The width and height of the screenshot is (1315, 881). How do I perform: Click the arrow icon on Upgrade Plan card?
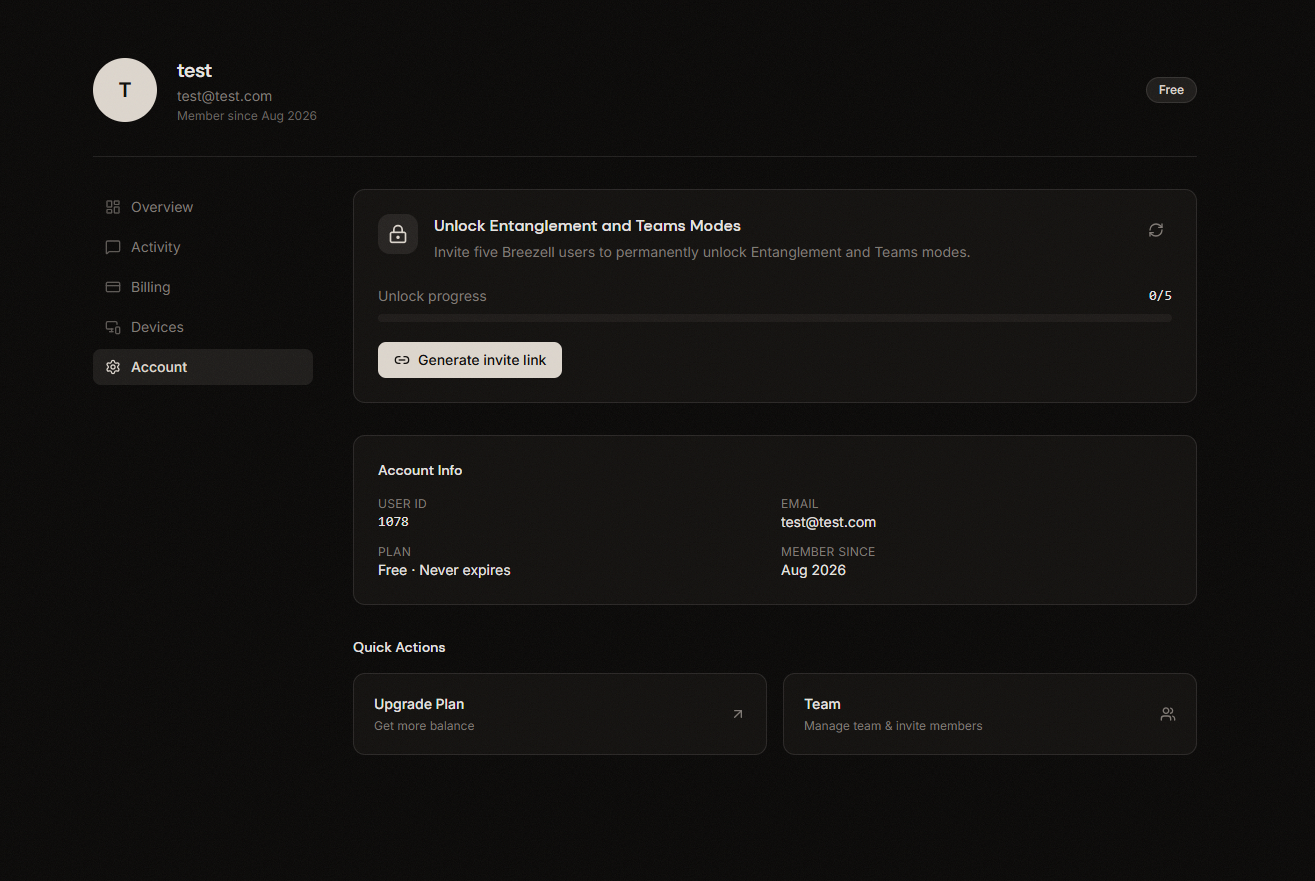click(738, 714)
